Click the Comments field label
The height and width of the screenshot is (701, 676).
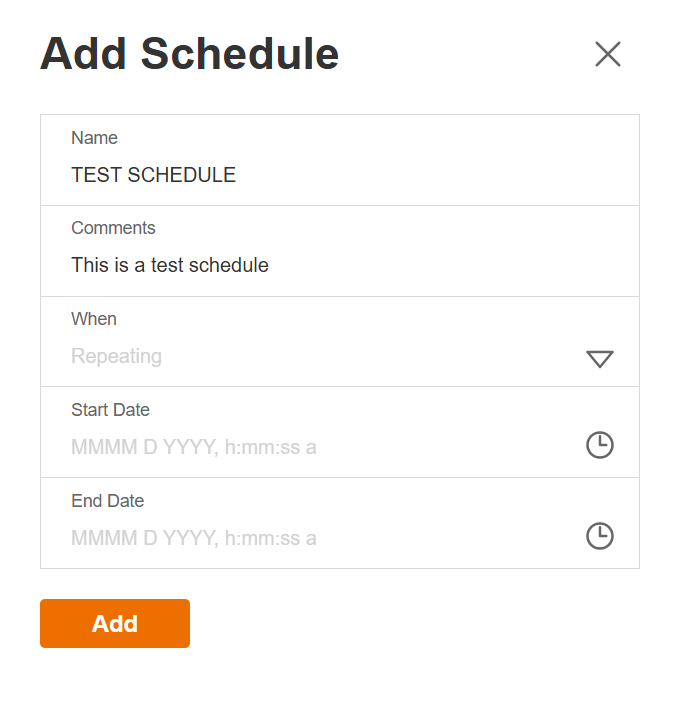(x=113, y=228)
